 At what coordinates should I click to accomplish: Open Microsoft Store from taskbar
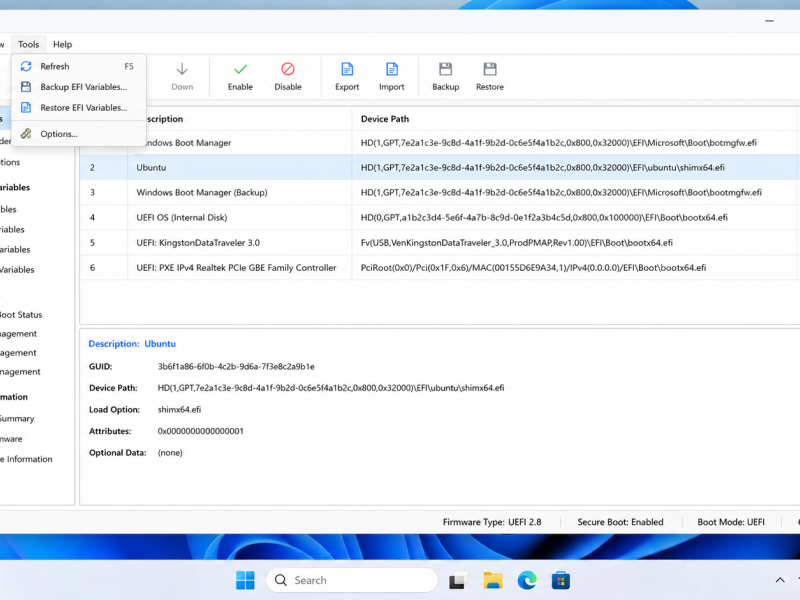pyautogui.click(x=561, y=581)
